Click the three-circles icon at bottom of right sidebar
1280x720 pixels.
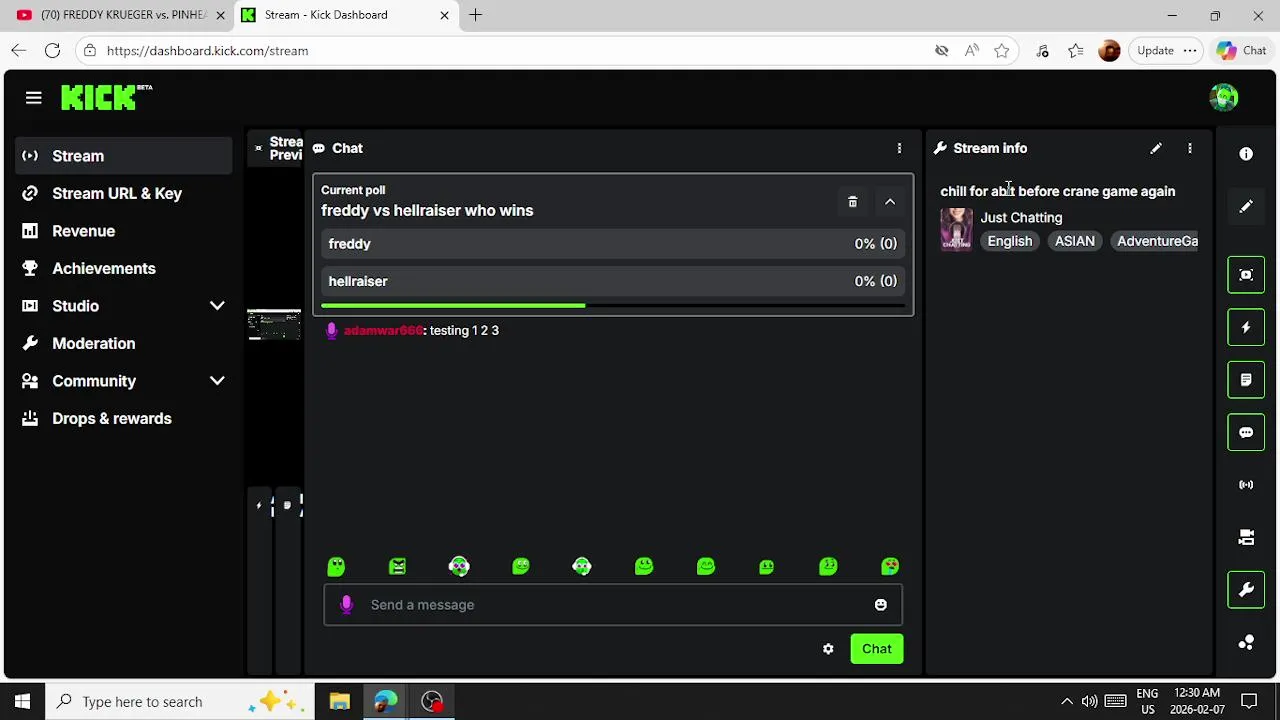1246,643
